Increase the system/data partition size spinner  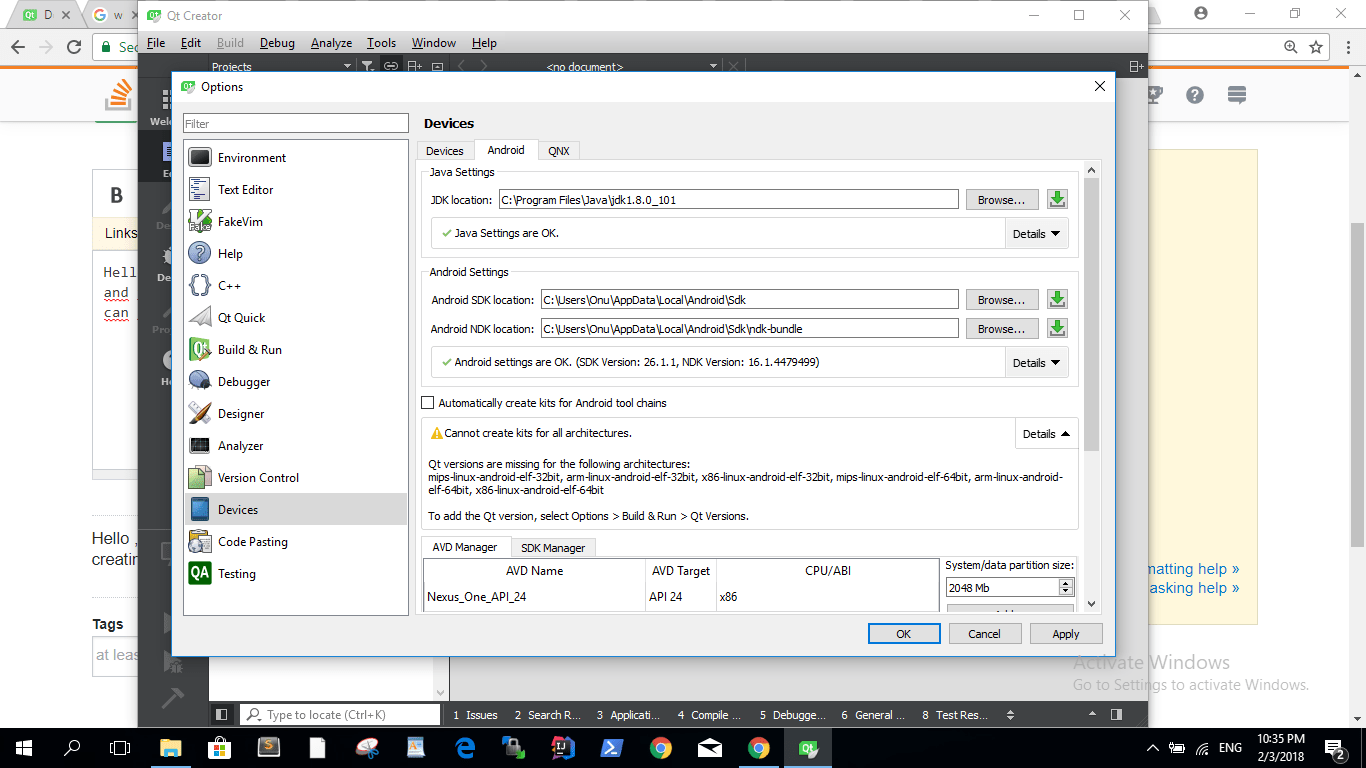click(x=1066, y=584)
